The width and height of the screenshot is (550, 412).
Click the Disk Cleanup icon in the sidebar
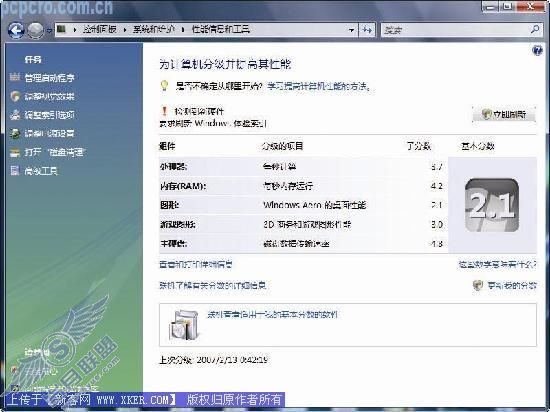(x=15, y=152)
